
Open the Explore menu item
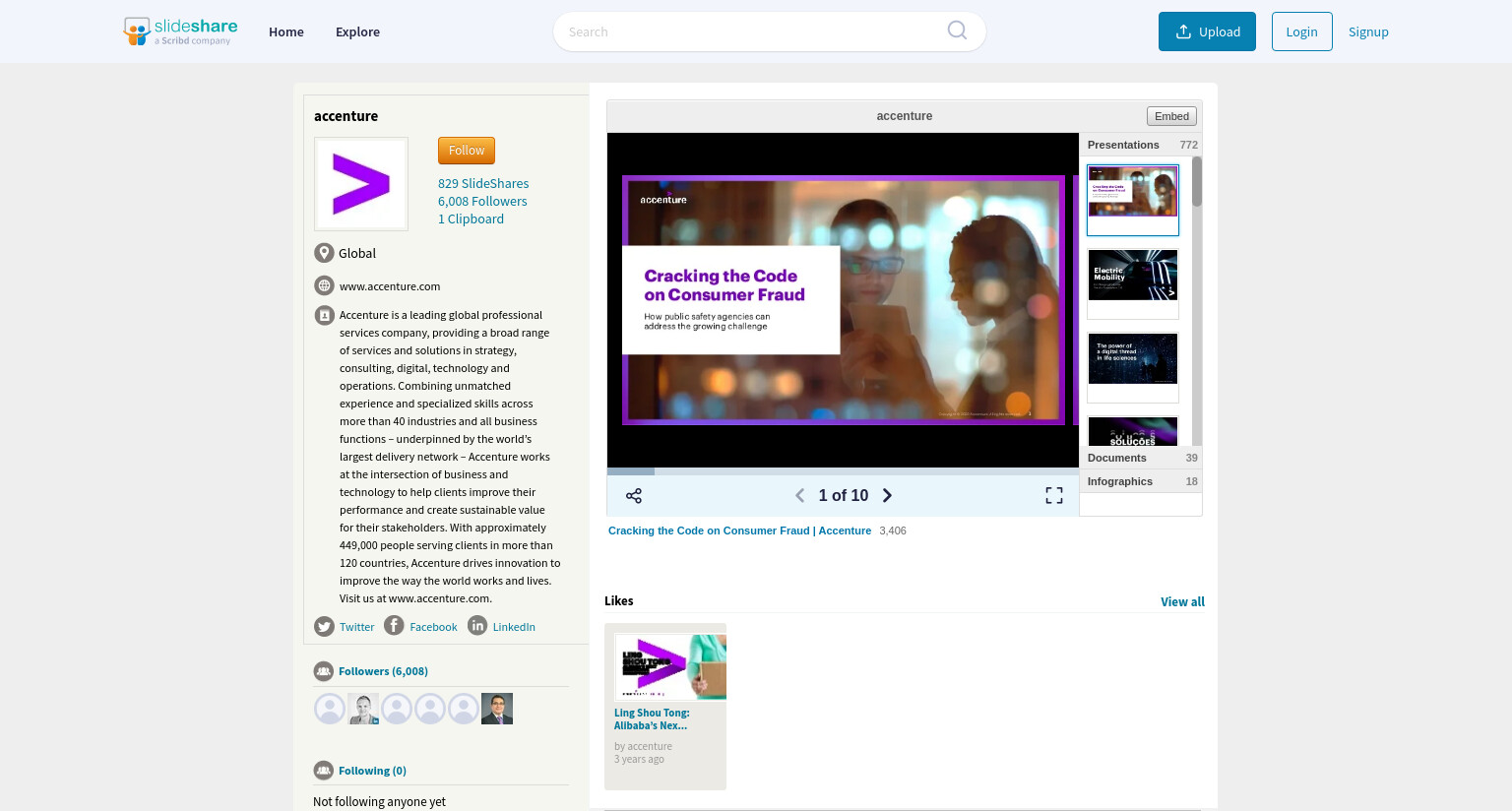[x=357, y=31]
